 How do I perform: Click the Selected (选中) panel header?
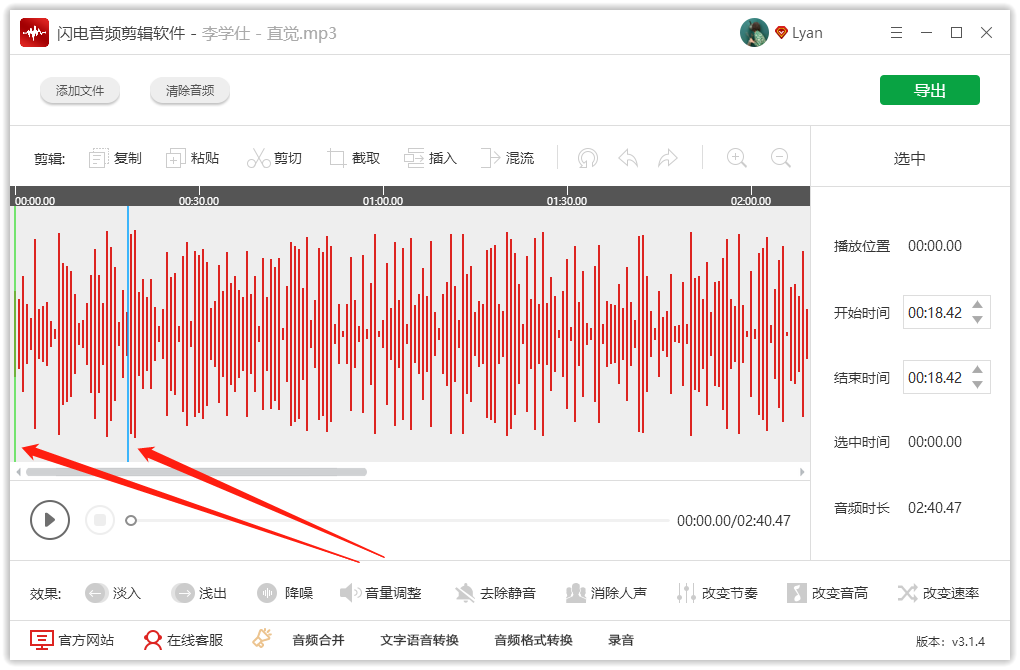coord(909,158)
